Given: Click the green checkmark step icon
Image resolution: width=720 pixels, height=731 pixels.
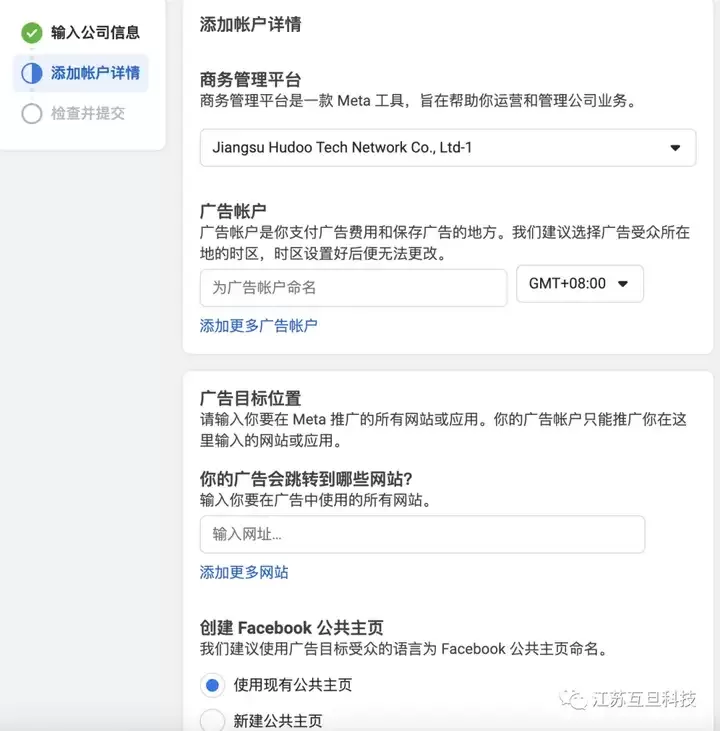Looking at the screenshot, I should click(x=32, y=33).
